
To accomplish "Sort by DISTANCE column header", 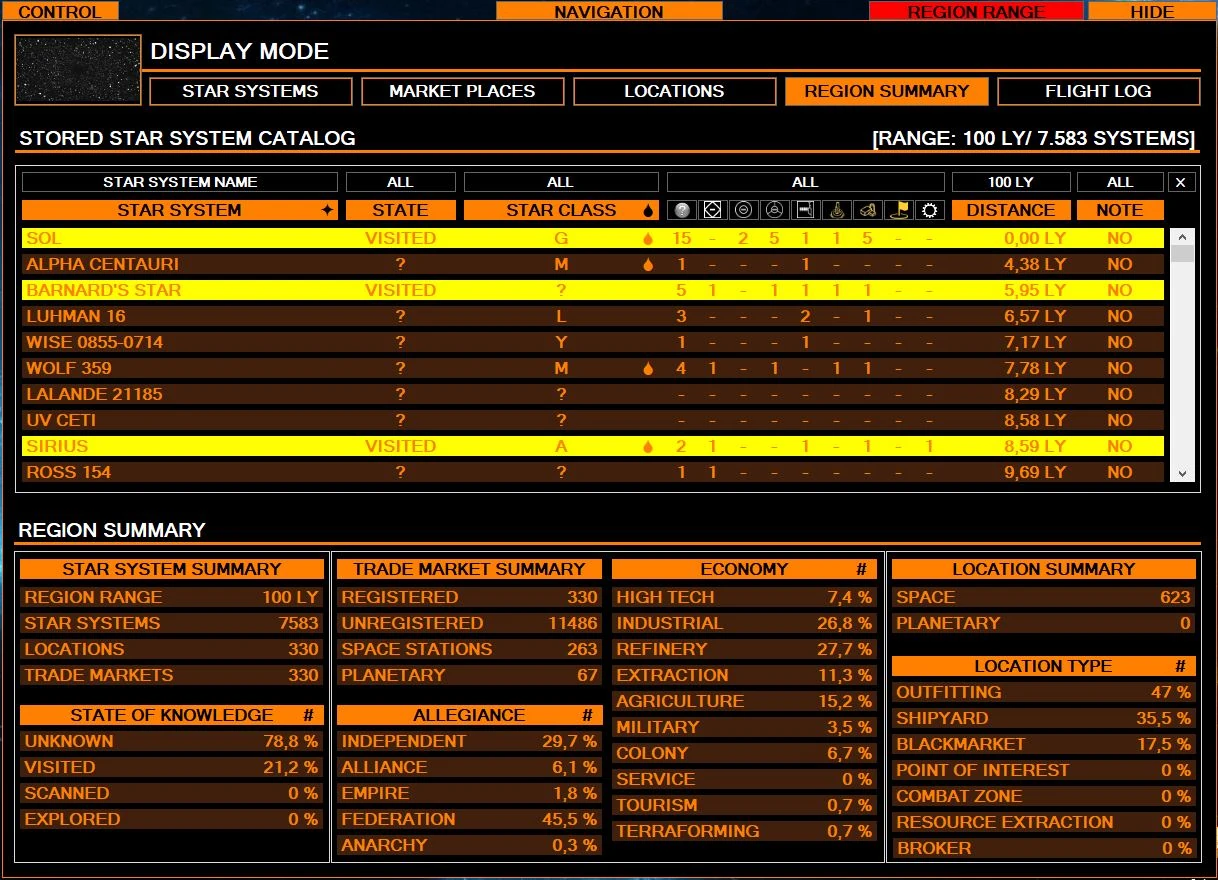I will [1011, 210].
